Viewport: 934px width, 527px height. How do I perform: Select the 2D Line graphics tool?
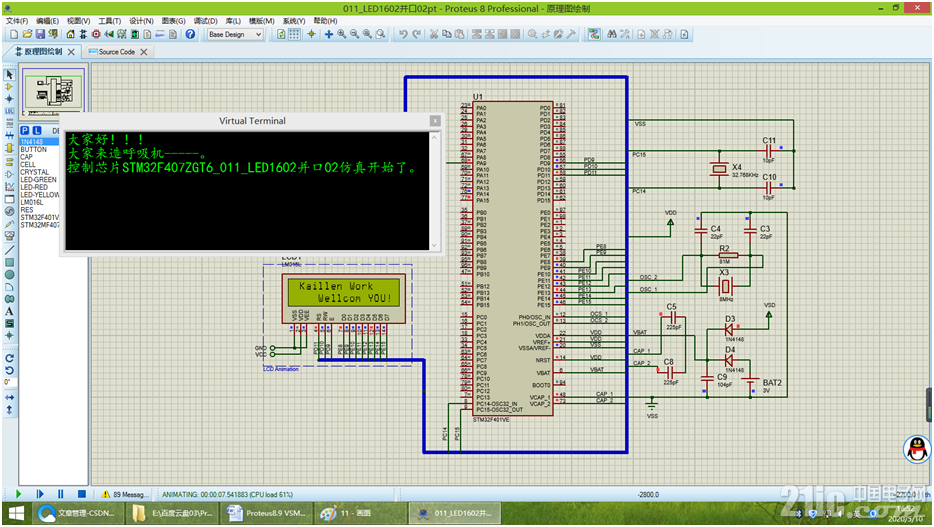[x=10, y=250]
